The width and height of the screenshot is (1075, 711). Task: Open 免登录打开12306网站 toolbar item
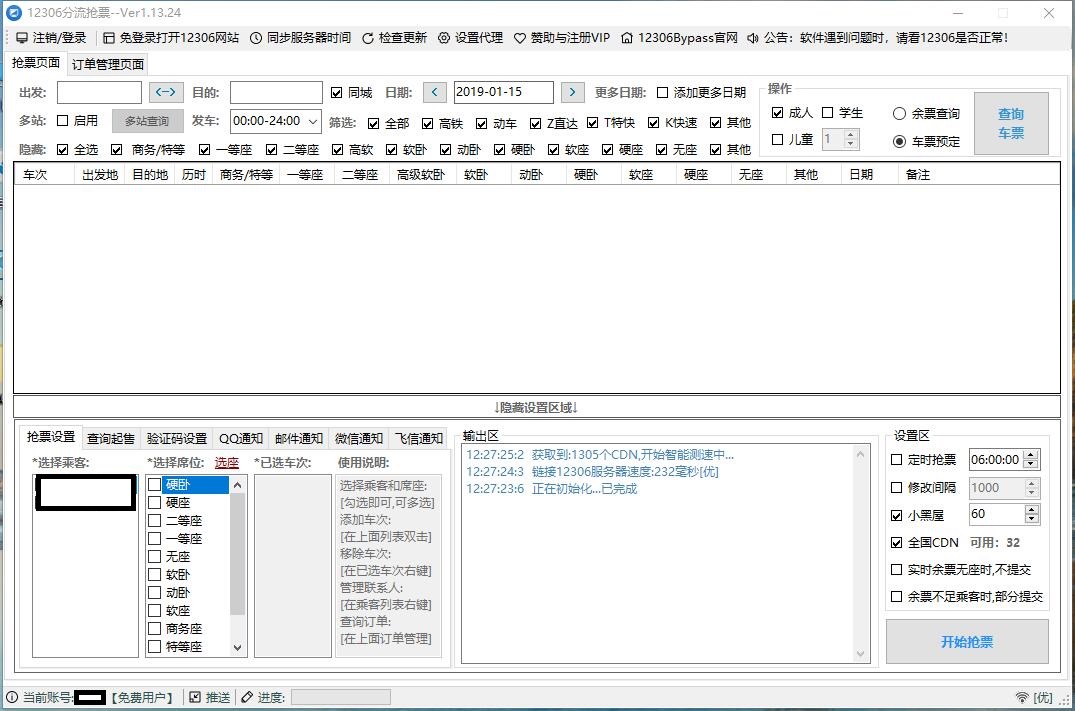171,38
